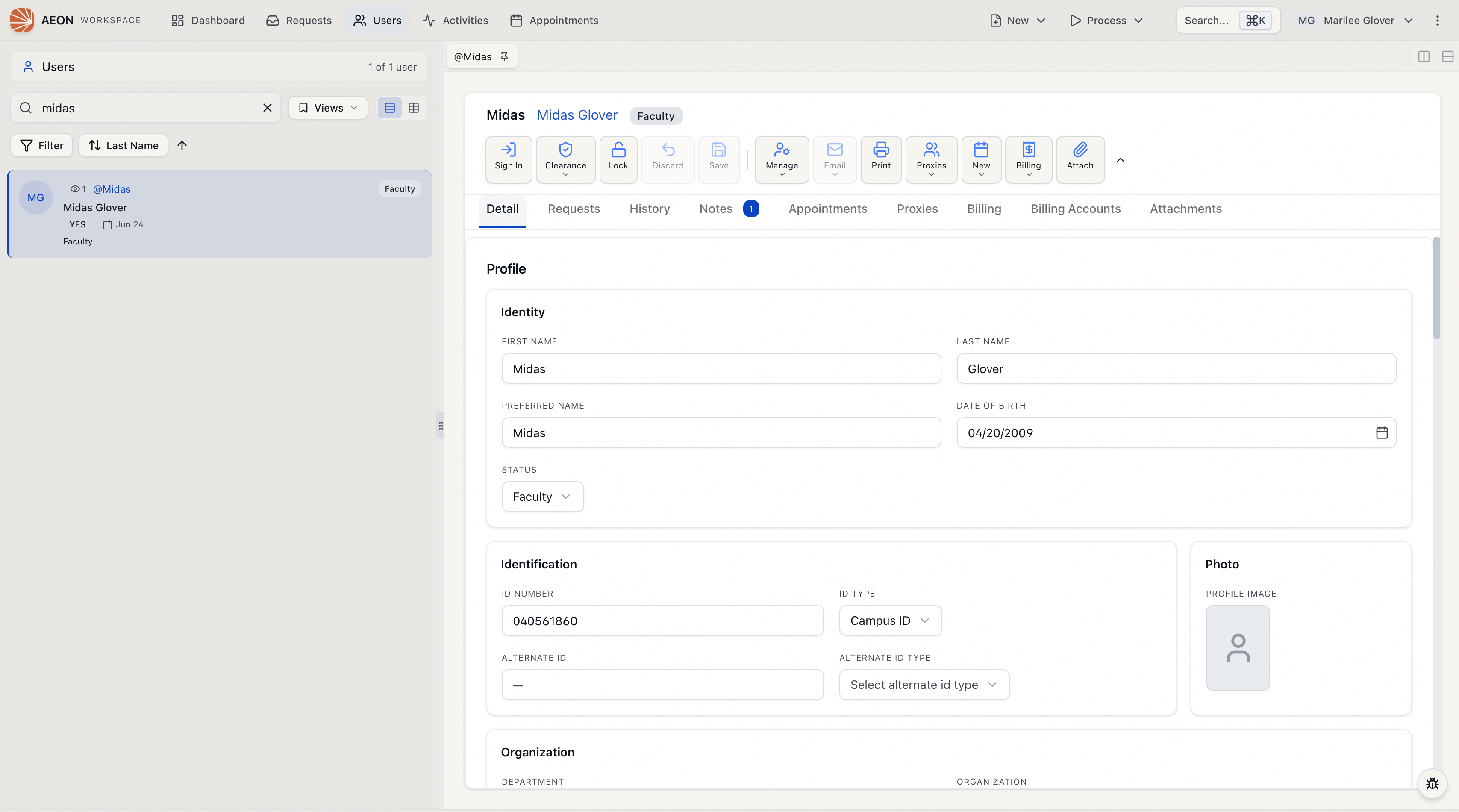
Task: Click the Users nav item
Action: pos(377,21)
